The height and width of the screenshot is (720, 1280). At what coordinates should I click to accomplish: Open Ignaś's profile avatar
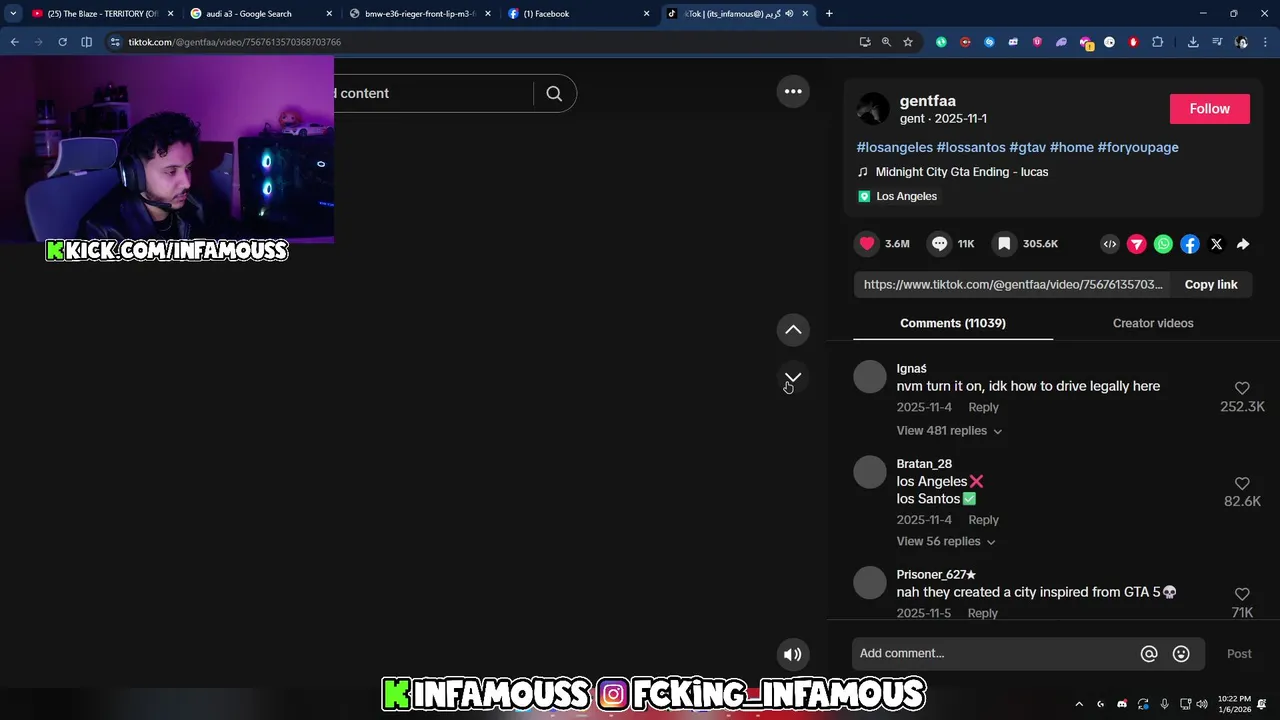[x=870, y=377]
